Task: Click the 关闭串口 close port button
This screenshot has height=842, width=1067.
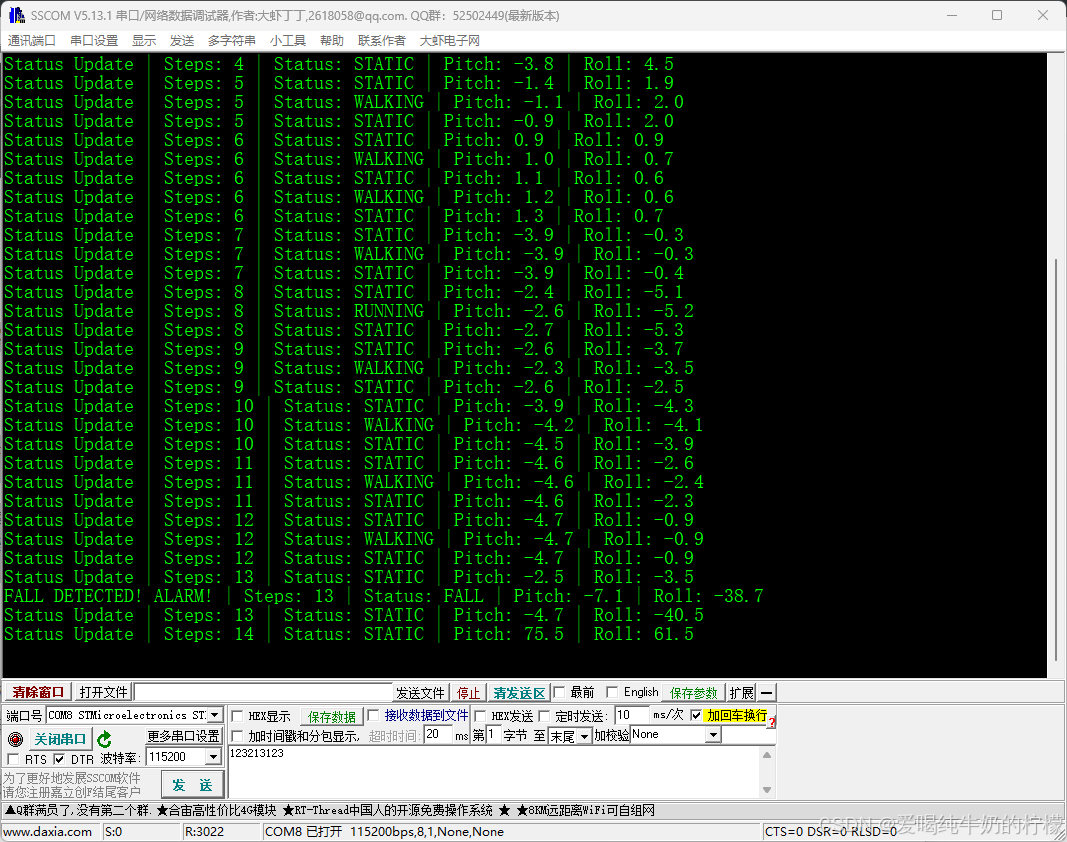Action: tap(59, 739)
